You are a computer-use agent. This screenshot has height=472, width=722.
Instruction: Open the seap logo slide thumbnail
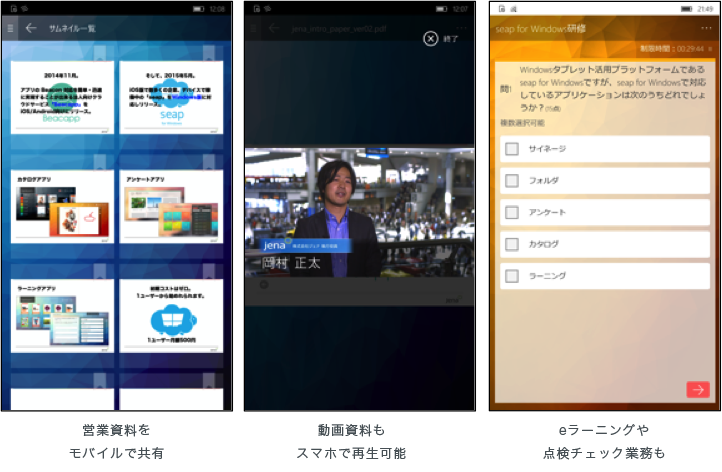[x=171, y=97]
